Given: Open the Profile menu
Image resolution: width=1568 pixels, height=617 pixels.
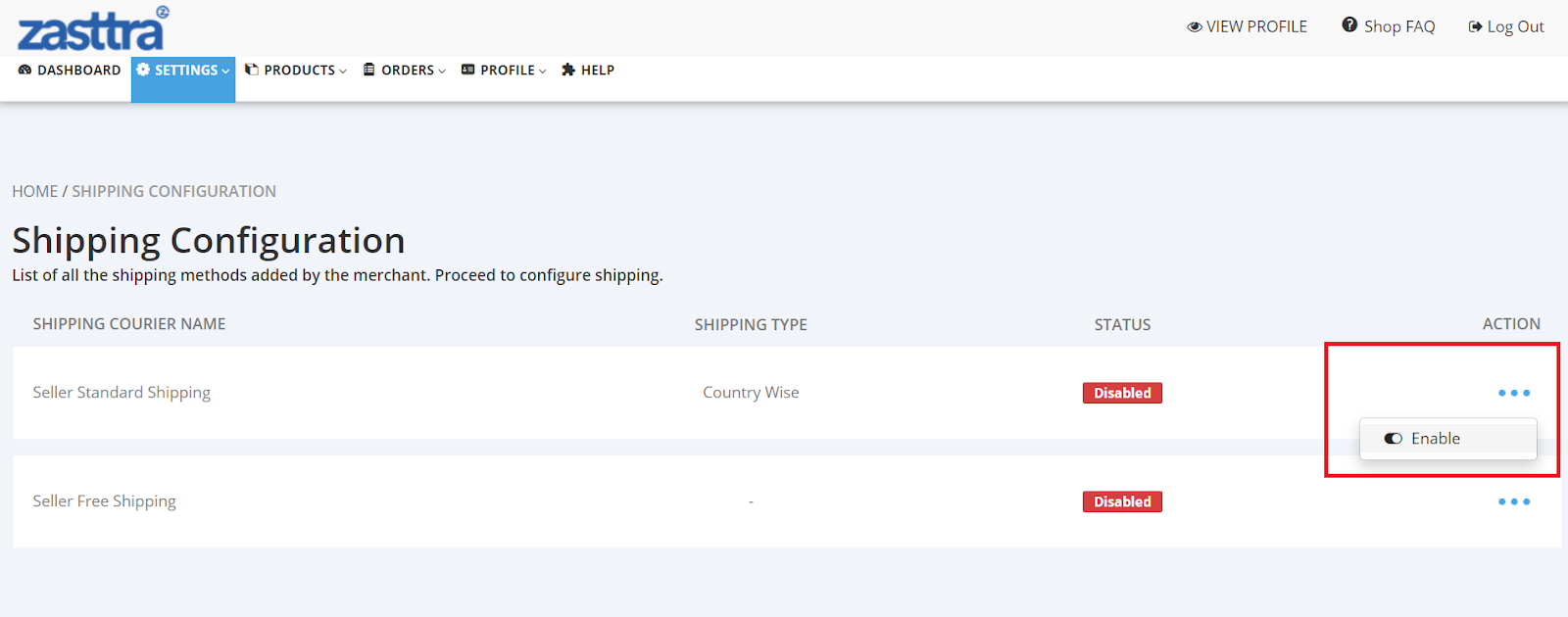Looking at the screenshot, I should tap(508, 70).
